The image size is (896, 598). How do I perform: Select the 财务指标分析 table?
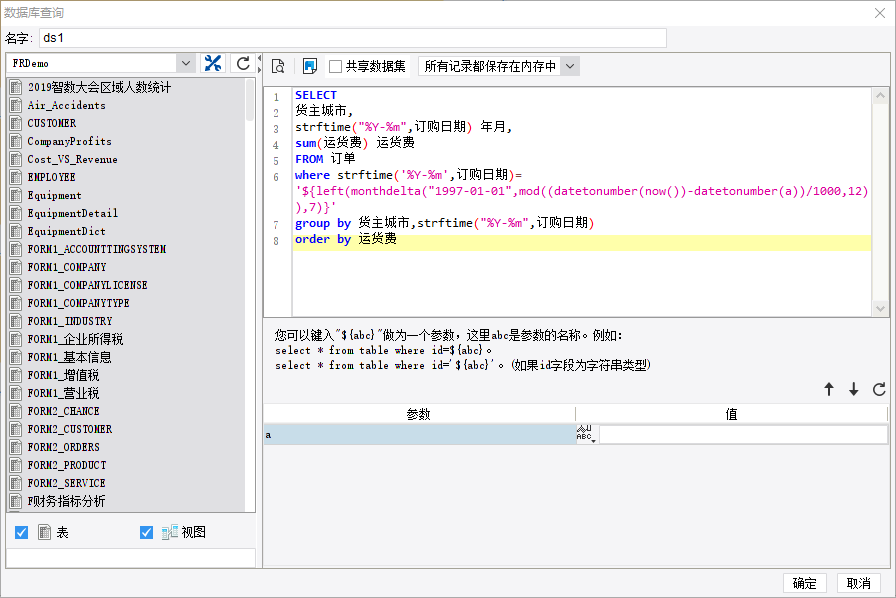[66, 501]
